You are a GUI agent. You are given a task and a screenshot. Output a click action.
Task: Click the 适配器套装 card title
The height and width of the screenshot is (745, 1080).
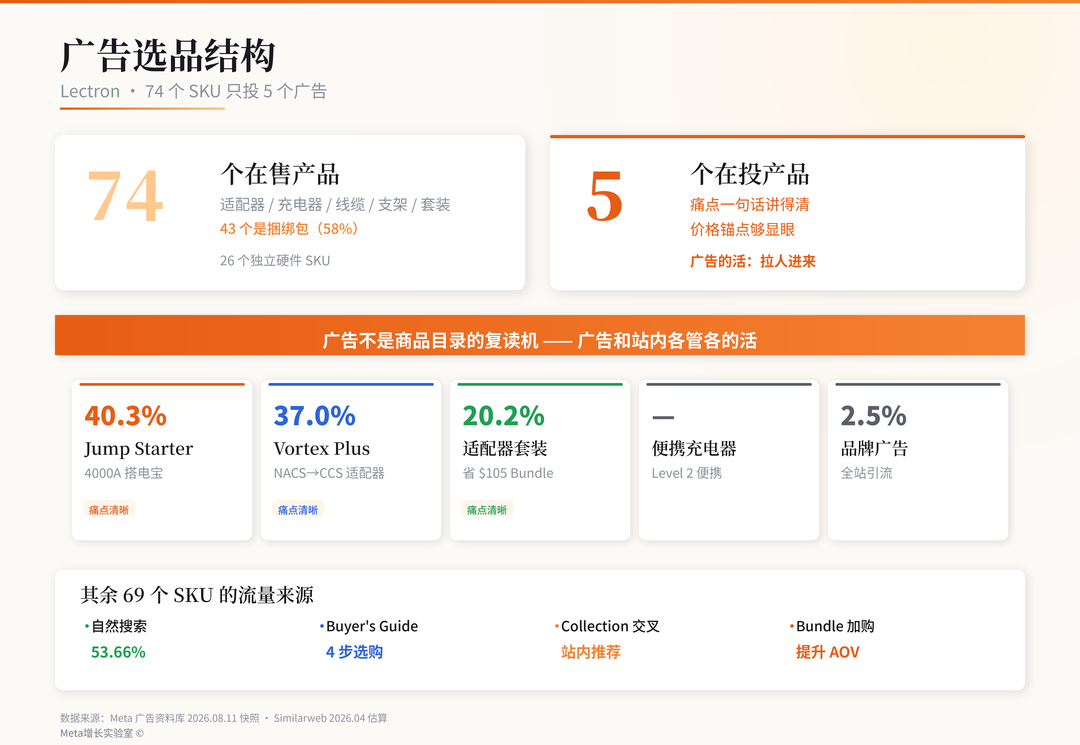click(505, 448)
